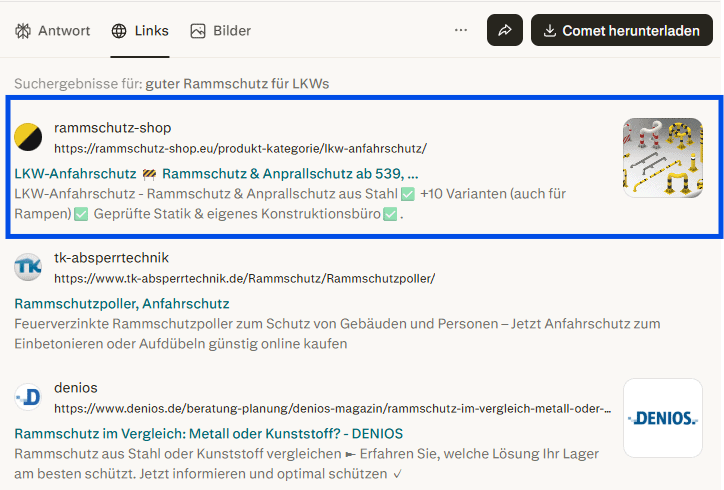Click the rammschutz-shop.eu URL
Screen dimensions: 724x490
pos(240,148)
